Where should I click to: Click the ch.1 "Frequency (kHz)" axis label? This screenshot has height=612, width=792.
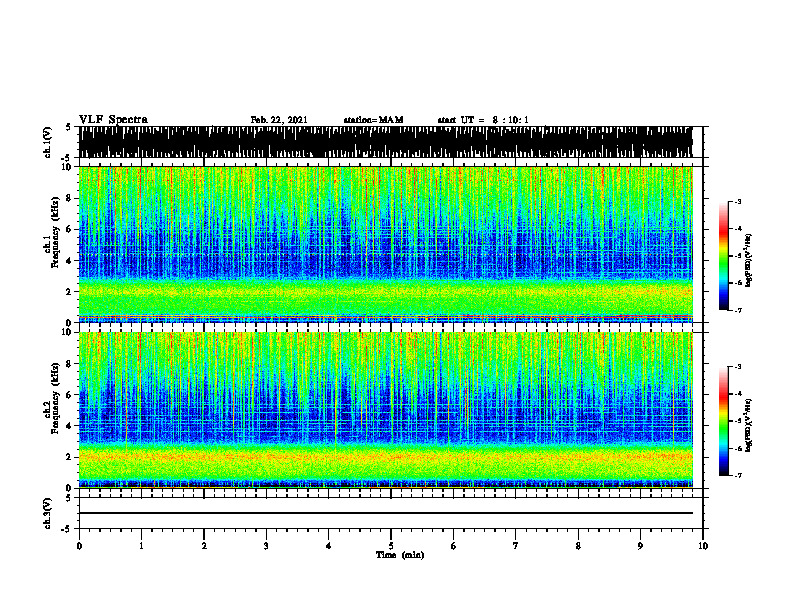tap(55, 233)
